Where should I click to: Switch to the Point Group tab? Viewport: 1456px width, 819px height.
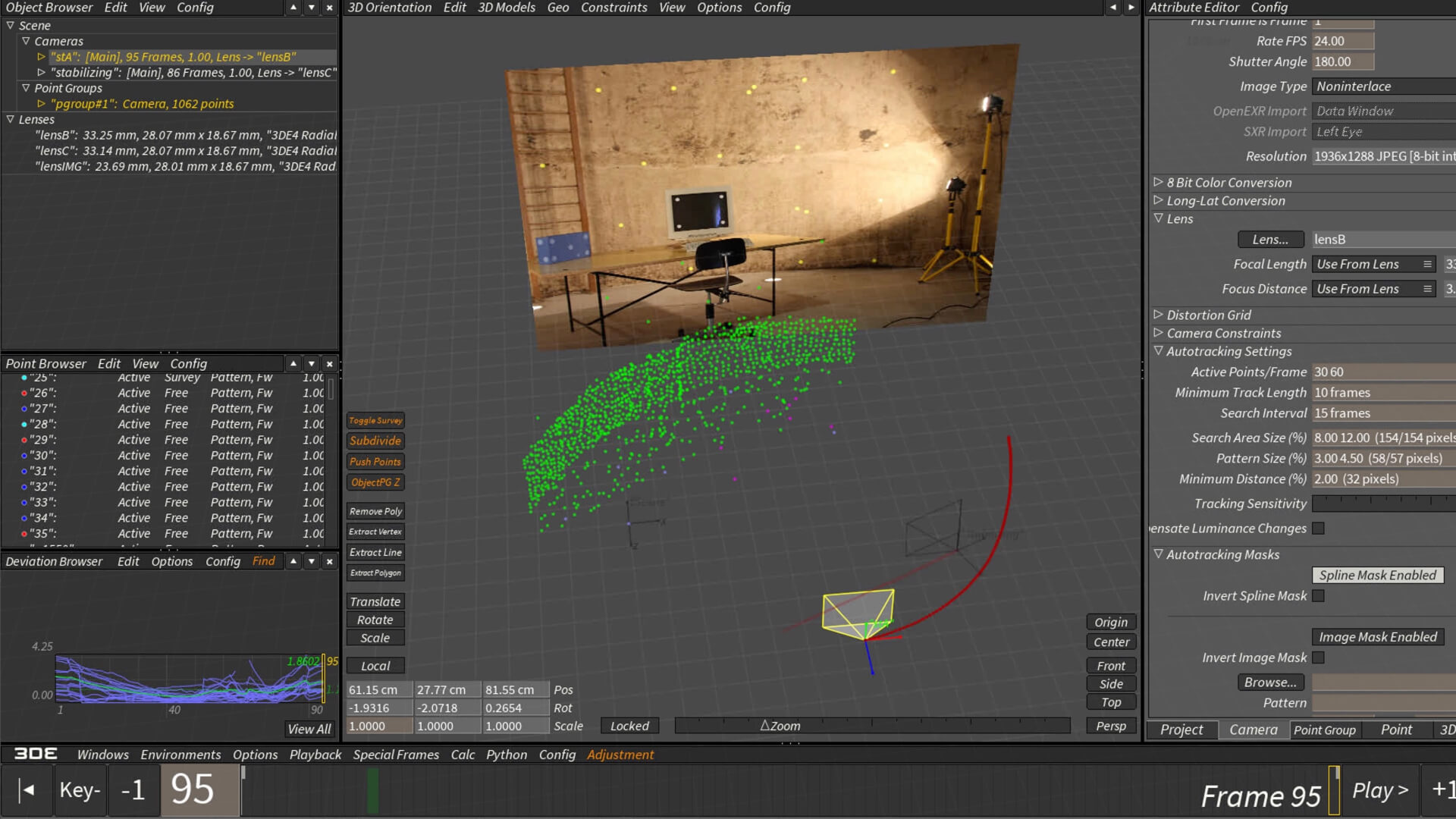1325,730
